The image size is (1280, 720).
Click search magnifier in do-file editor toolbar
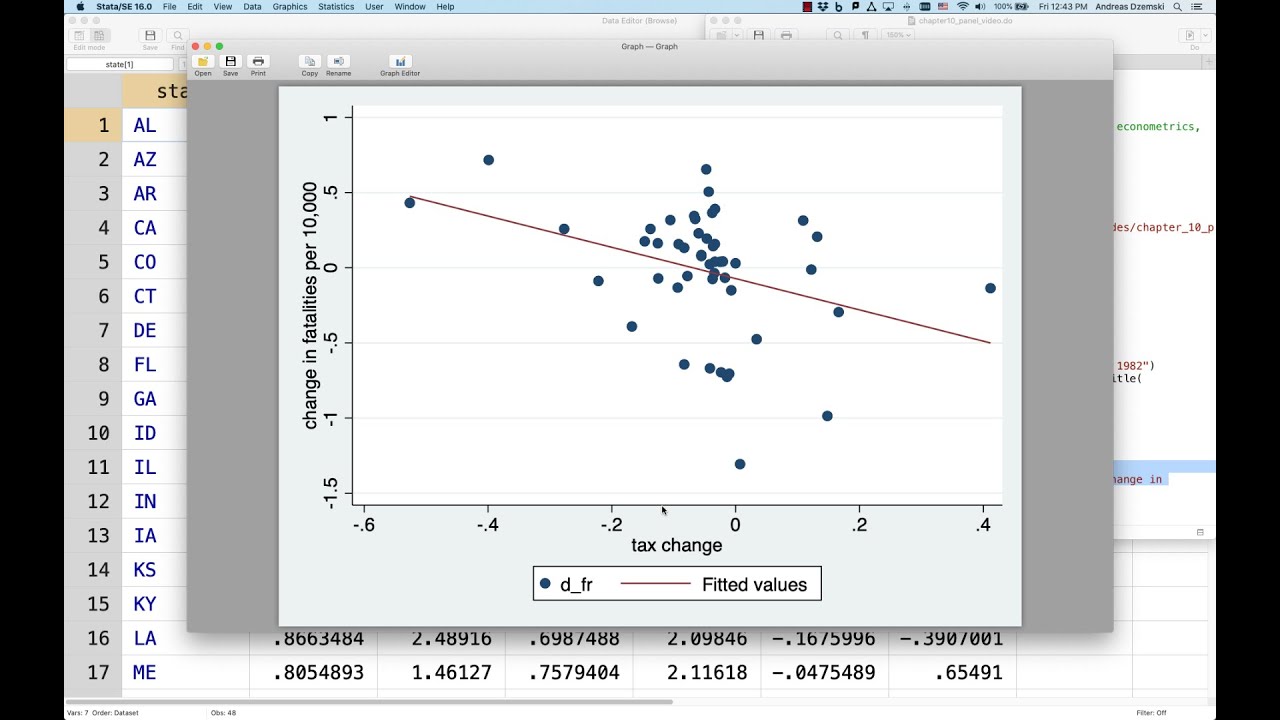pos(838,35)
